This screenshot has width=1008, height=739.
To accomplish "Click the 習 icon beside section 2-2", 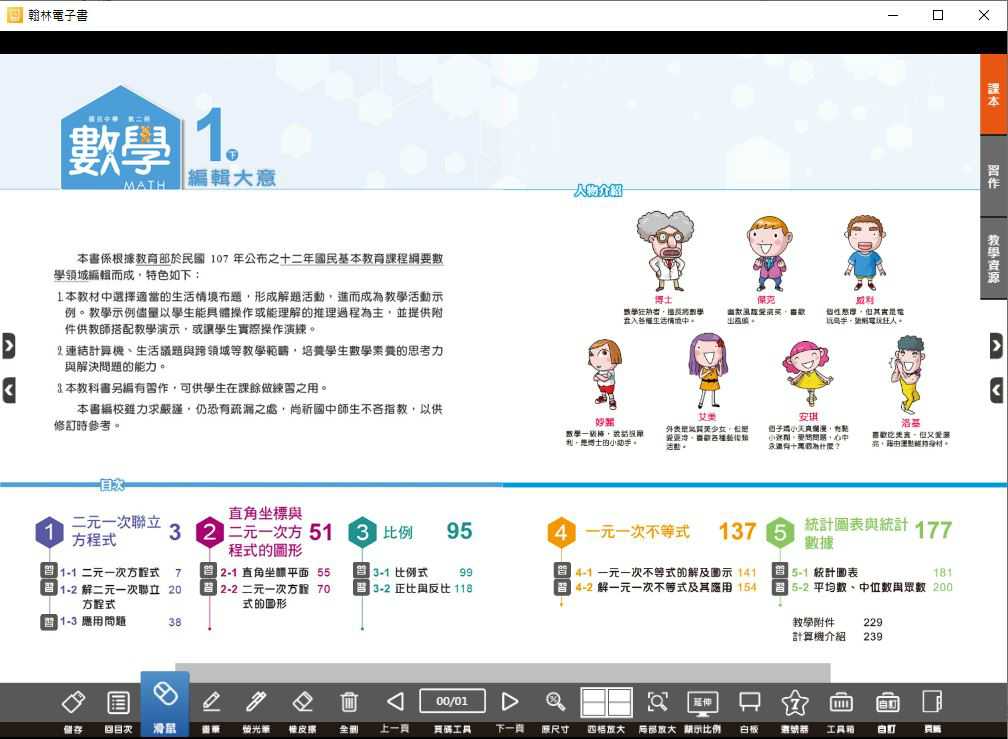I will click(208, 587).
